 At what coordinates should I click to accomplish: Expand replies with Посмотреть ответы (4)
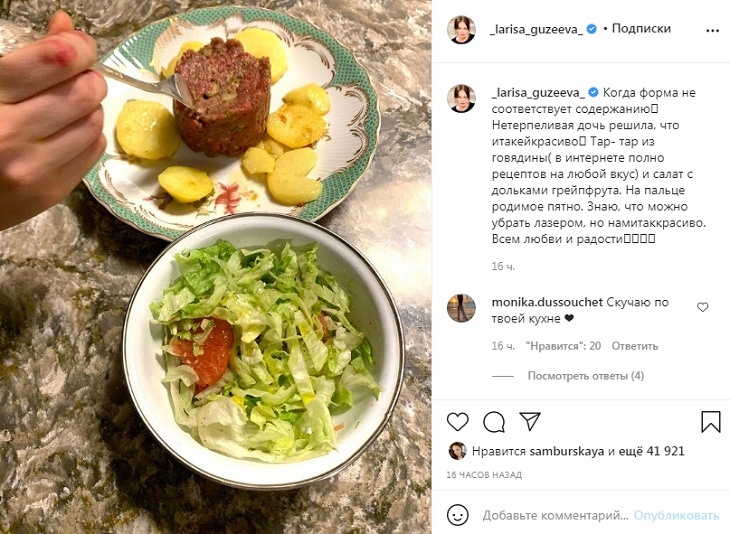point(586,376)
